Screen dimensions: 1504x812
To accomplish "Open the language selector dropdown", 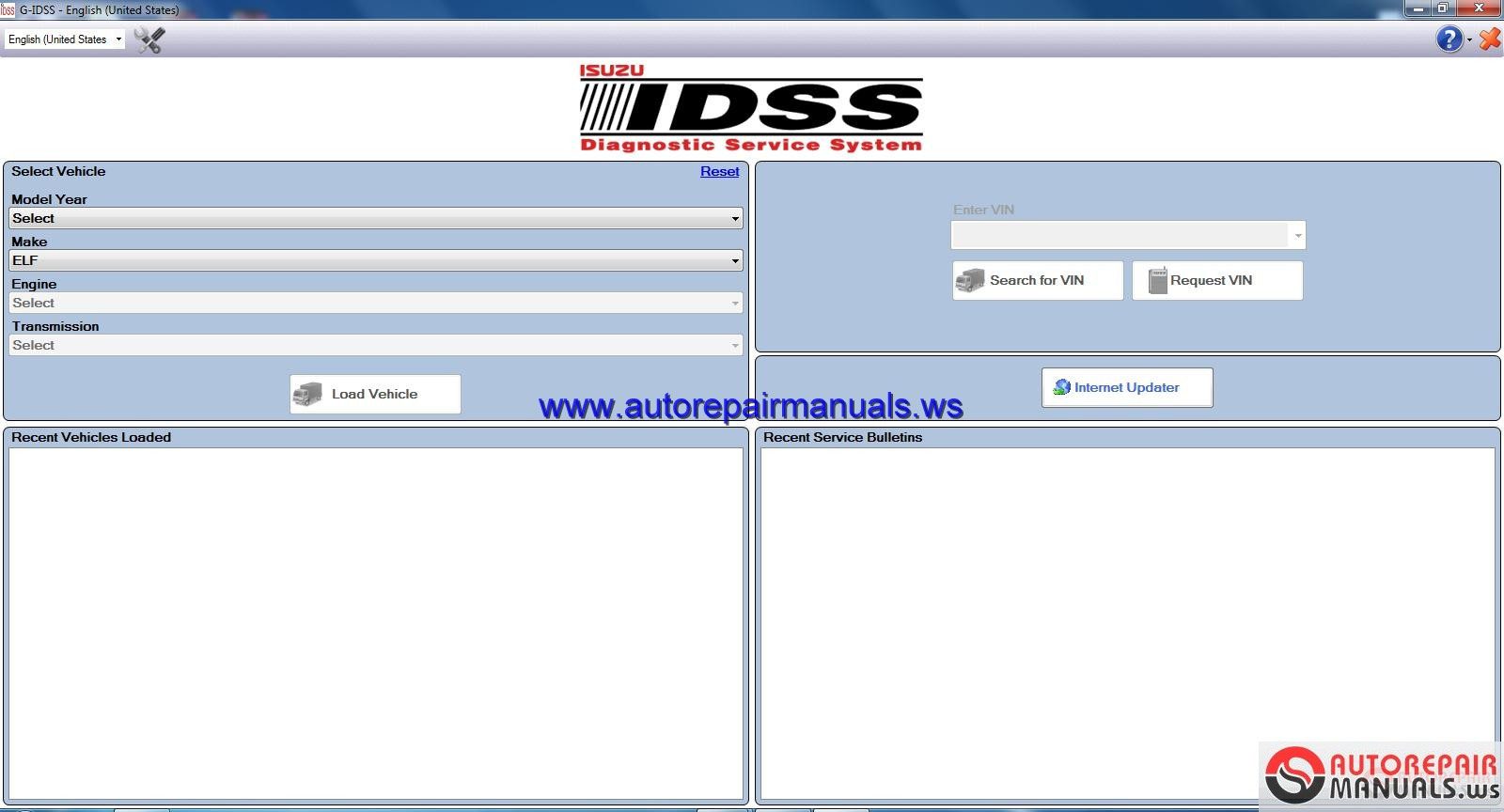I will tap(65, 39).
